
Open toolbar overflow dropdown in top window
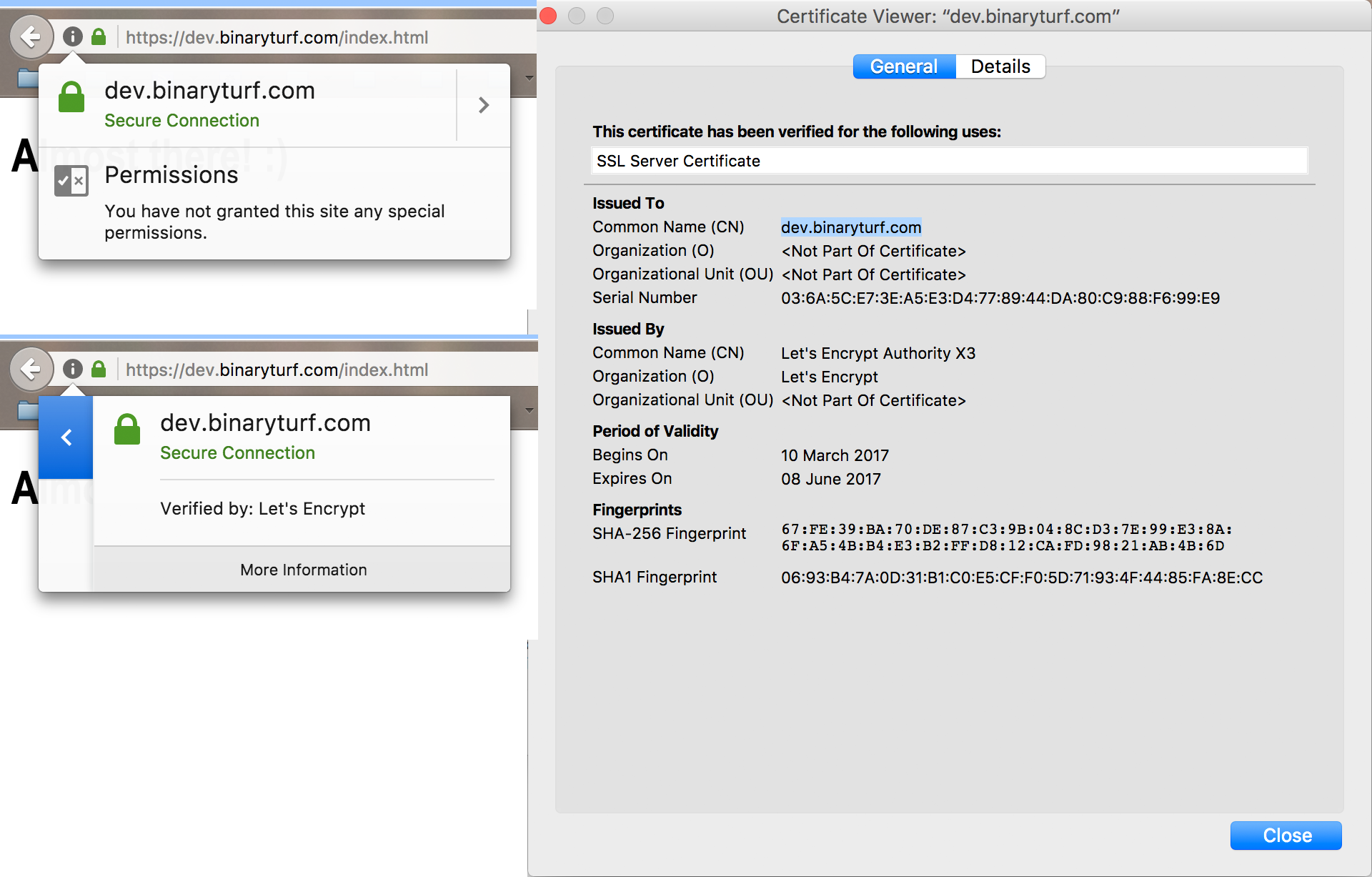[x=530, y=78]
